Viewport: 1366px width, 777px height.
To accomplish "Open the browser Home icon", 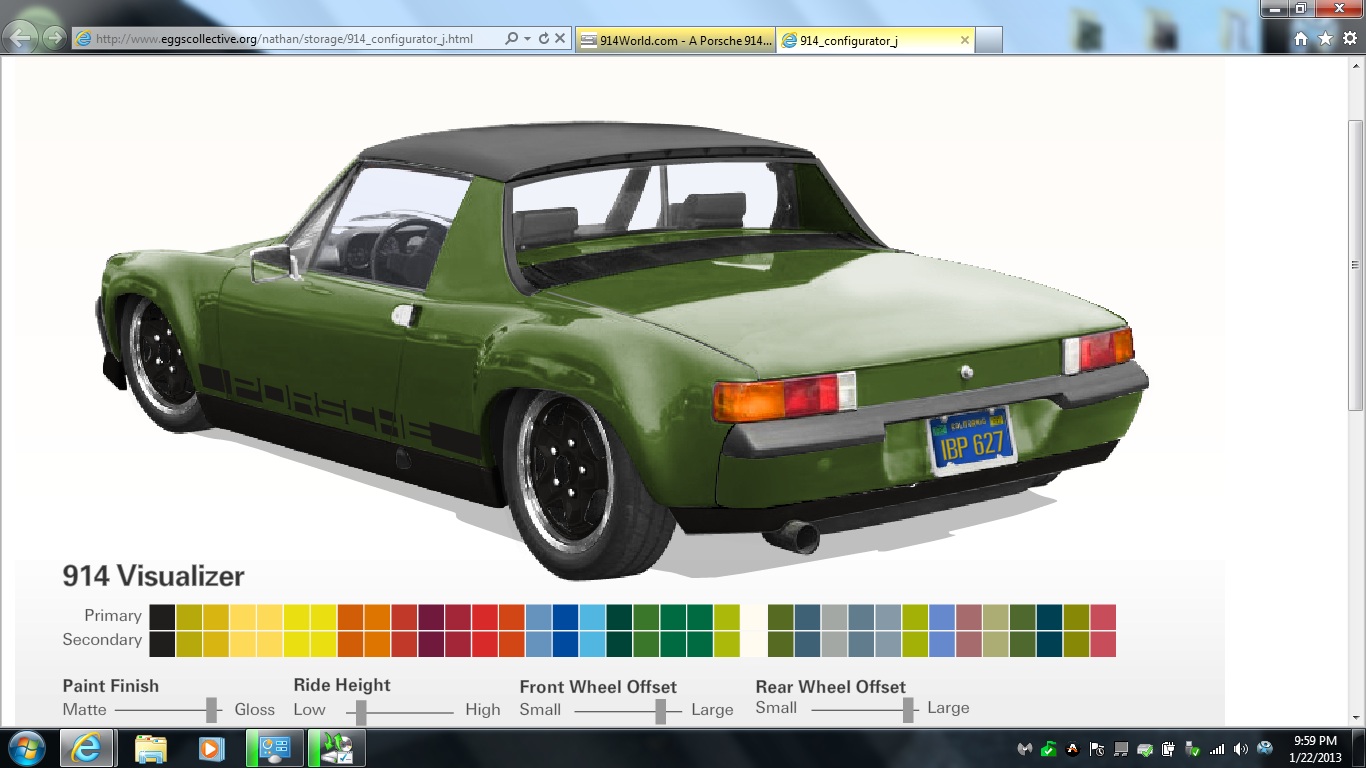I will (x=1301, y=39).
